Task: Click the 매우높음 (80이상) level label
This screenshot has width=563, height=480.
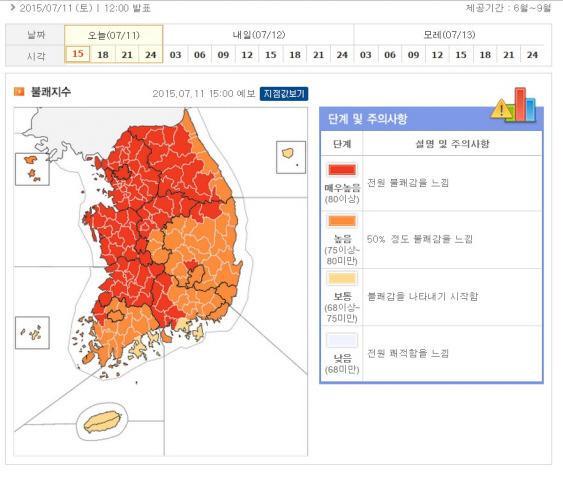Action: click(342, 193)
